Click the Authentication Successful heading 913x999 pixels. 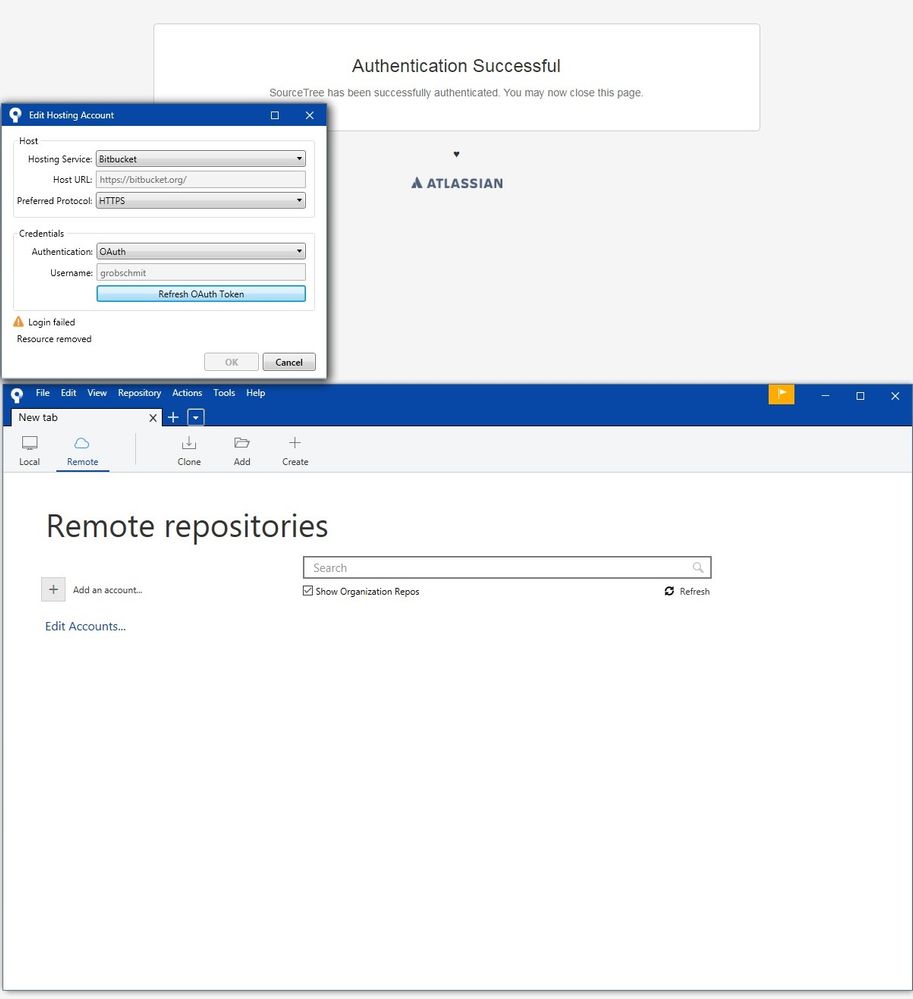coord(456,66)
